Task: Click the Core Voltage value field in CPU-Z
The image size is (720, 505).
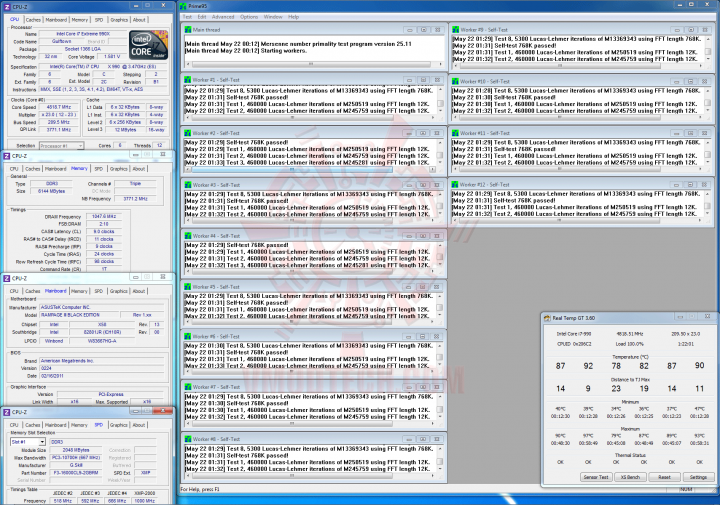Action: [x=112, y=57]
